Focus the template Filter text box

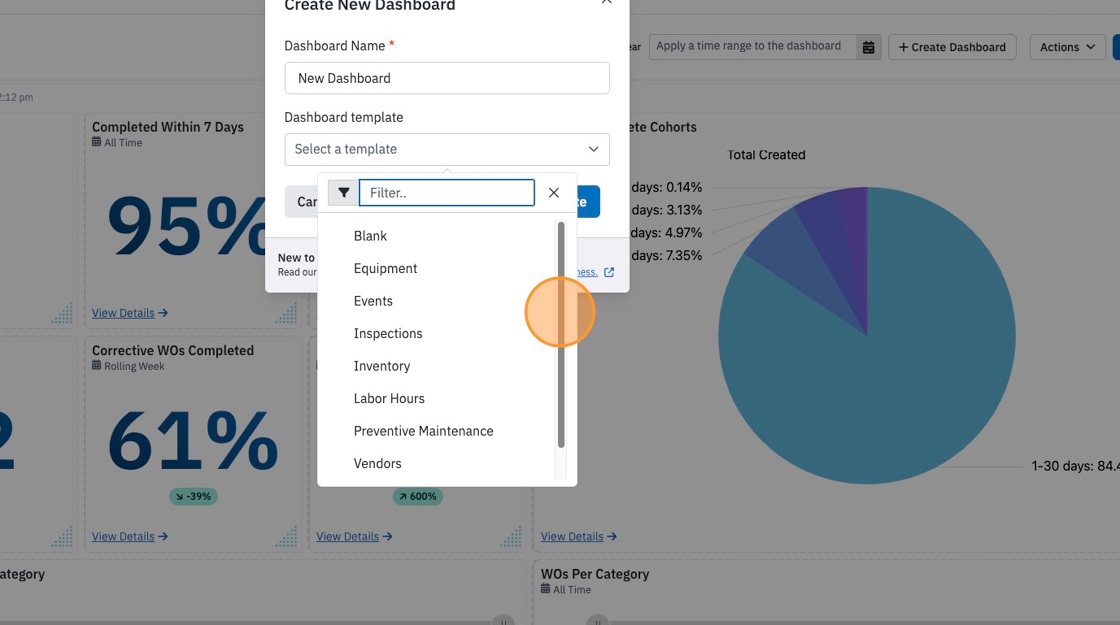point(447,193)
